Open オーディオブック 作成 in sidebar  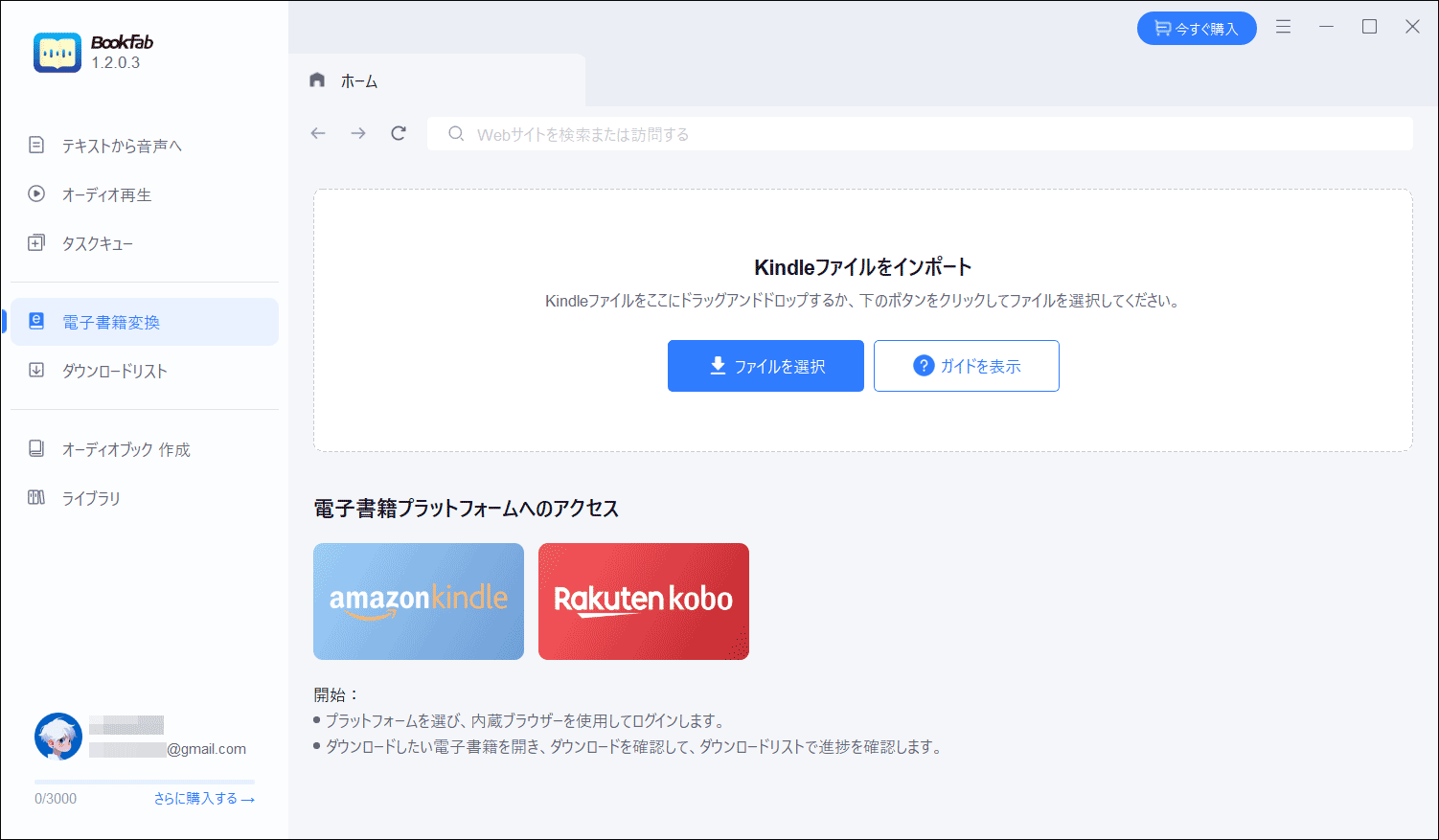pos(126,449)
